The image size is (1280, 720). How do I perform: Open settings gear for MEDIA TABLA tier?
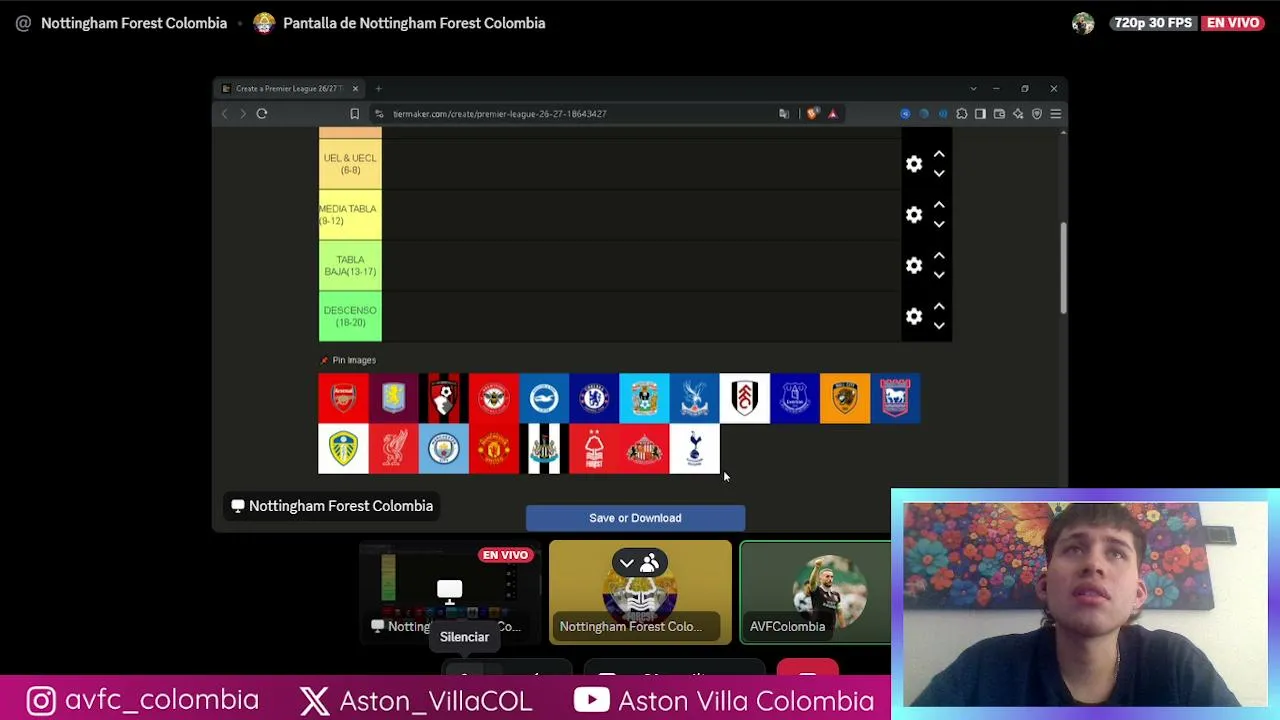[x=914, y=215]
